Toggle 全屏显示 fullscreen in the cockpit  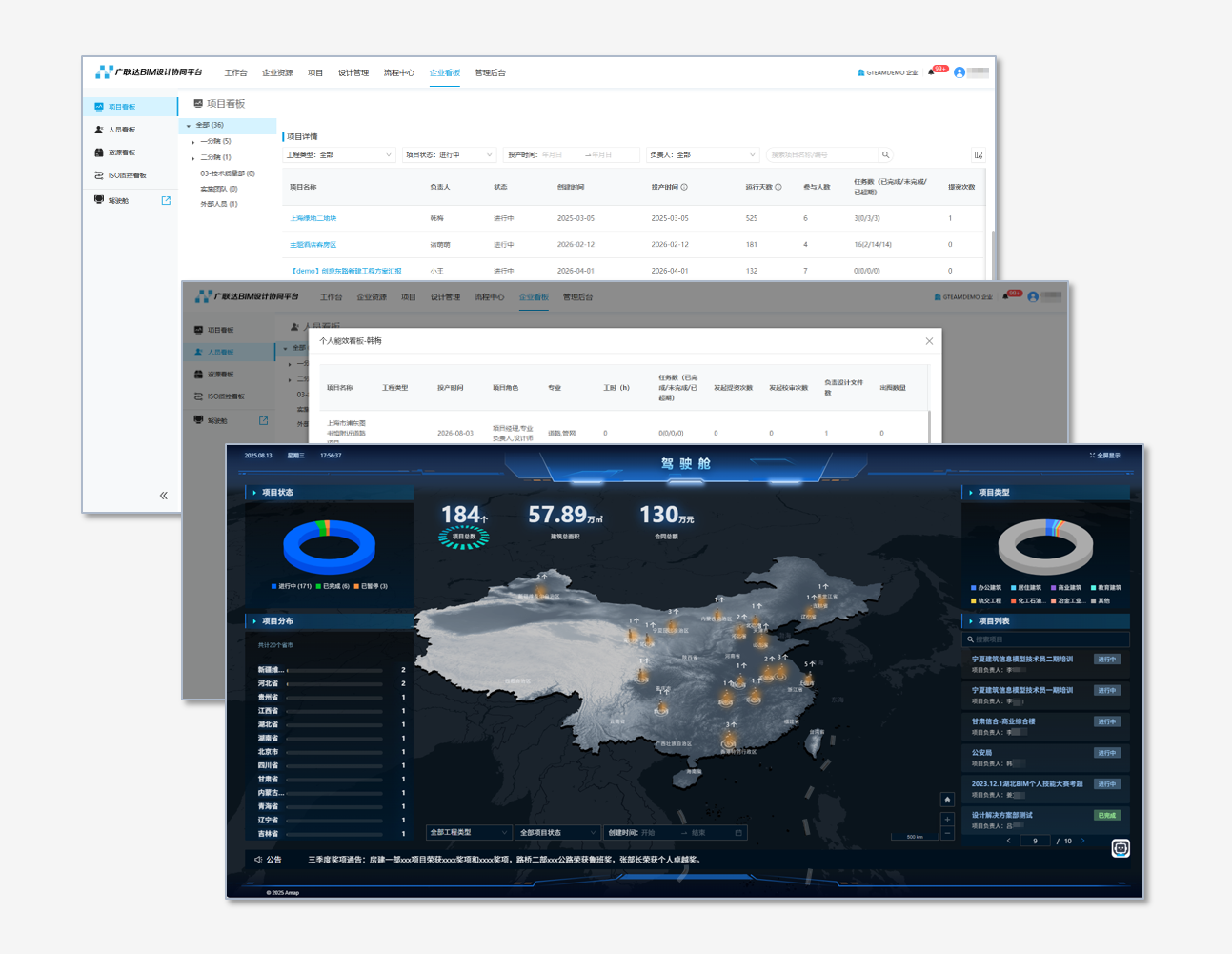[x=1105, y=456]
